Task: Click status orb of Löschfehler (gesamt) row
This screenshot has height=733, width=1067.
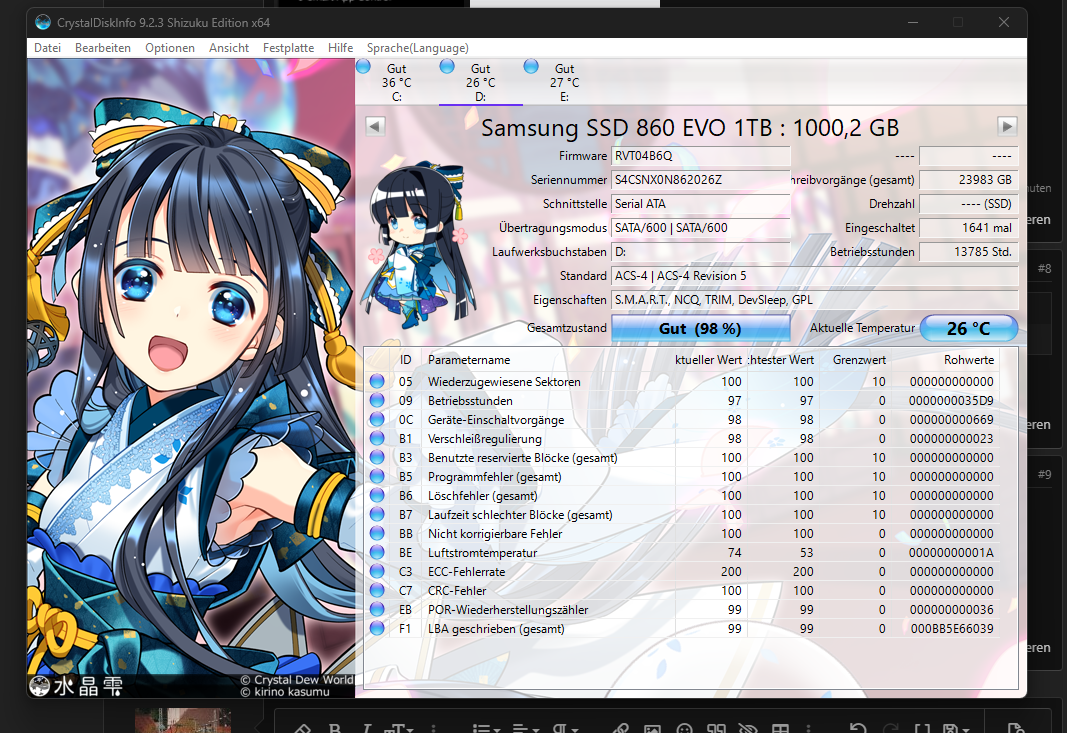Action: [x=377, y=495]
